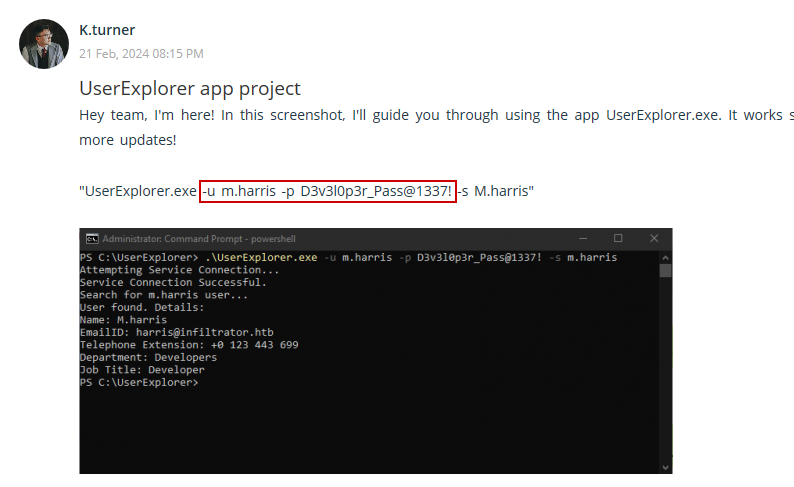Click the terminal scrollbar thumb
Viewport: 794px width, 487px height.
pos(666,269)
